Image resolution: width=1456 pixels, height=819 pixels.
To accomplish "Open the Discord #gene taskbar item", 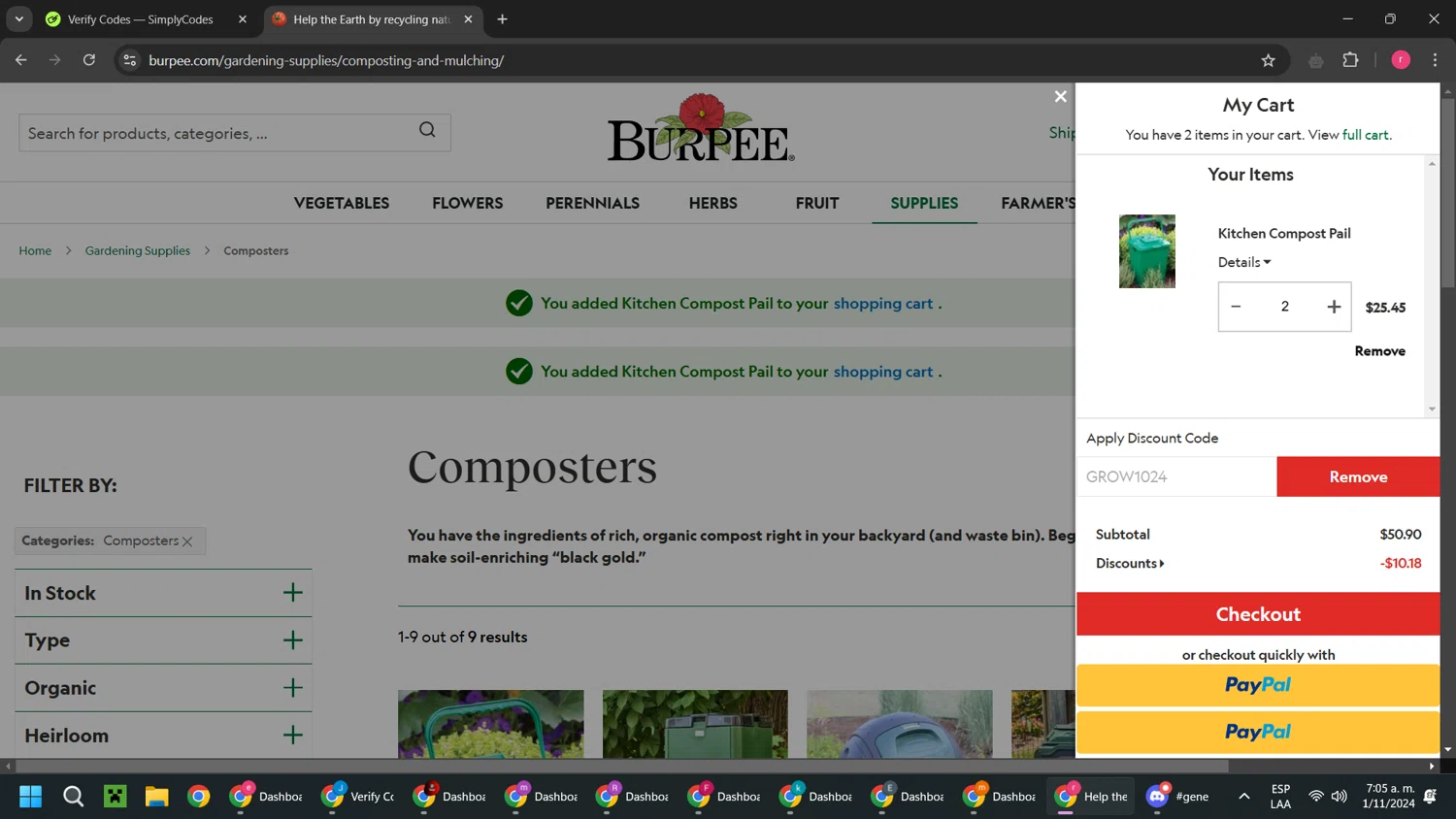I will coord(1178,797).
